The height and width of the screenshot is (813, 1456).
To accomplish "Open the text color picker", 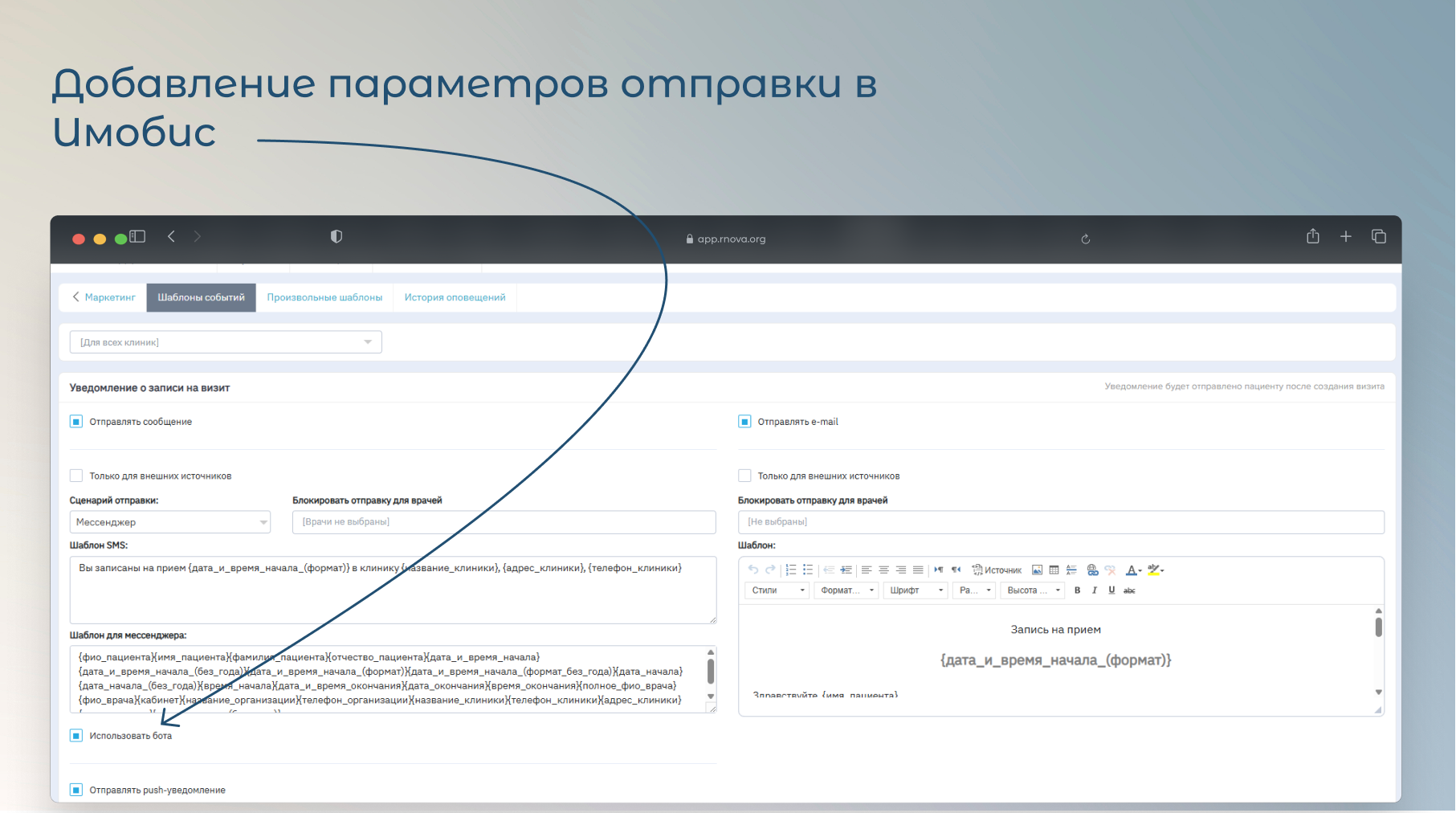I will pyautogui.click(x=1132, y=570).
